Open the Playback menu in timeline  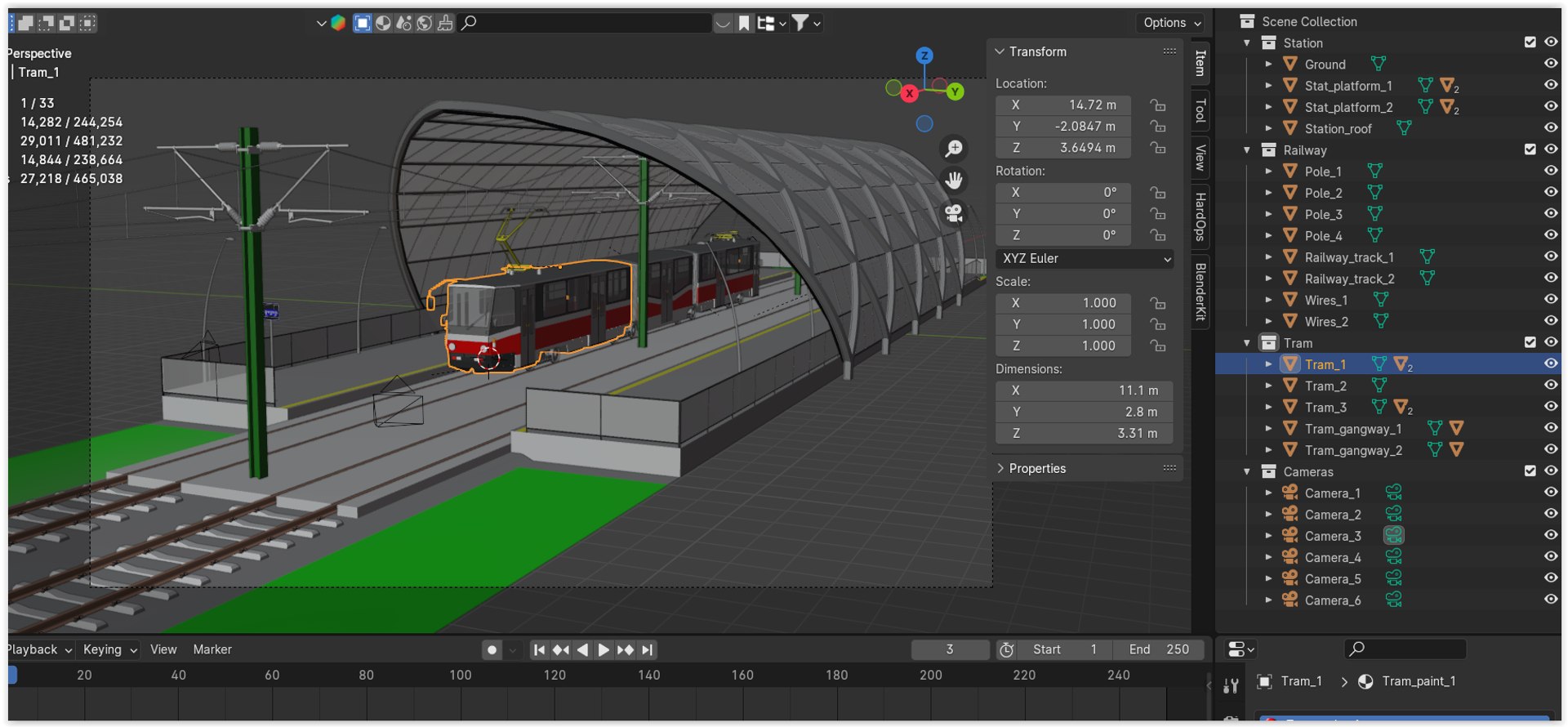click(38, 650)
